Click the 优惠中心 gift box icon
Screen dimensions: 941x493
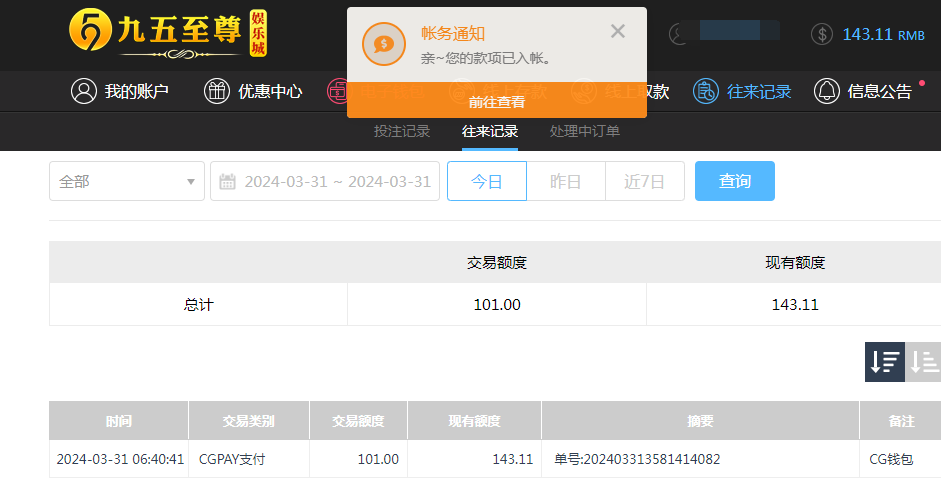[217, 91]
